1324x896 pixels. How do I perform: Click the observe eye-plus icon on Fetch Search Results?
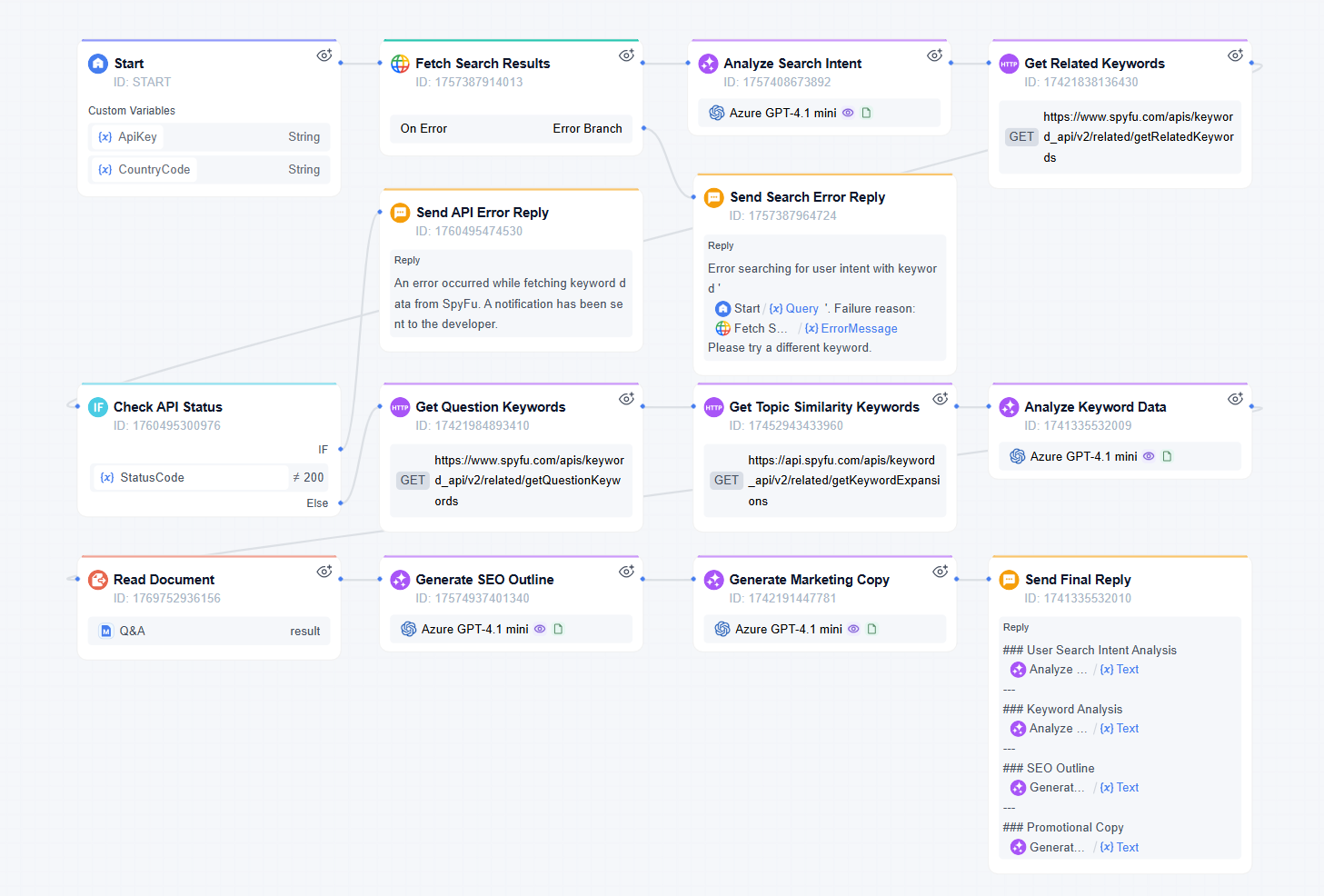pos(626,55)
